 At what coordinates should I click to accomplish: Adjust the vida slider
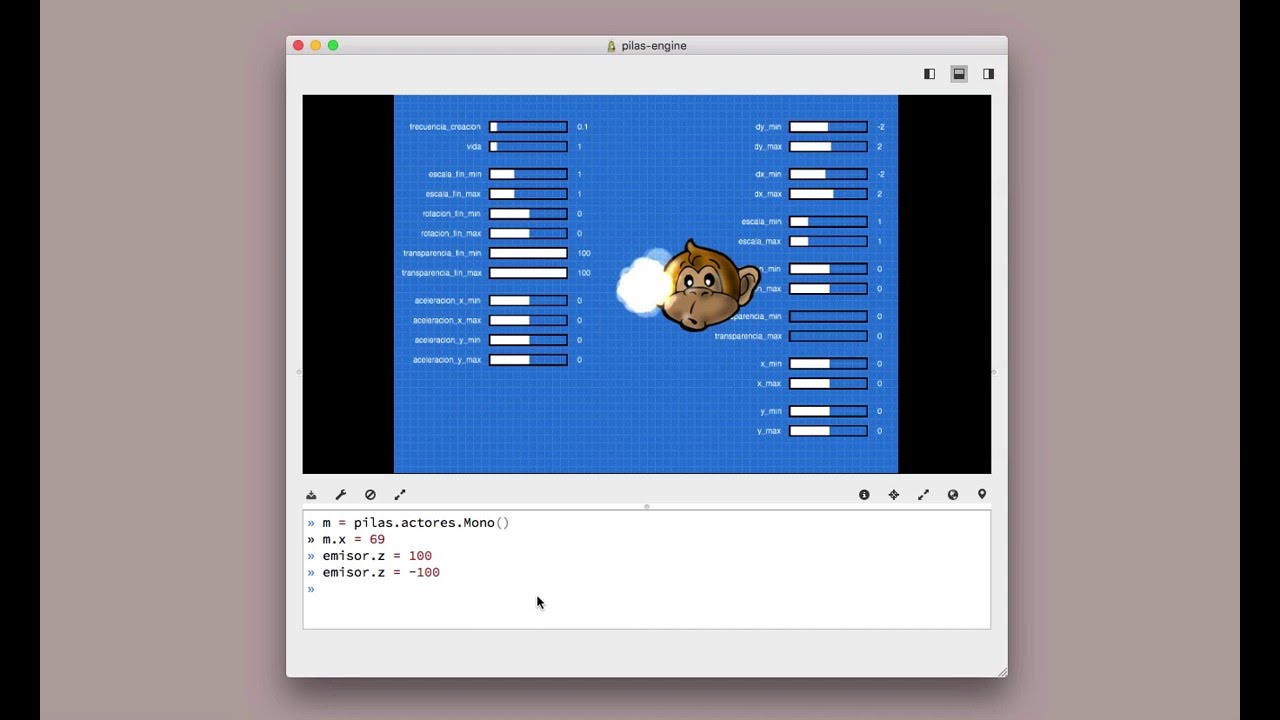pos(528,147)
